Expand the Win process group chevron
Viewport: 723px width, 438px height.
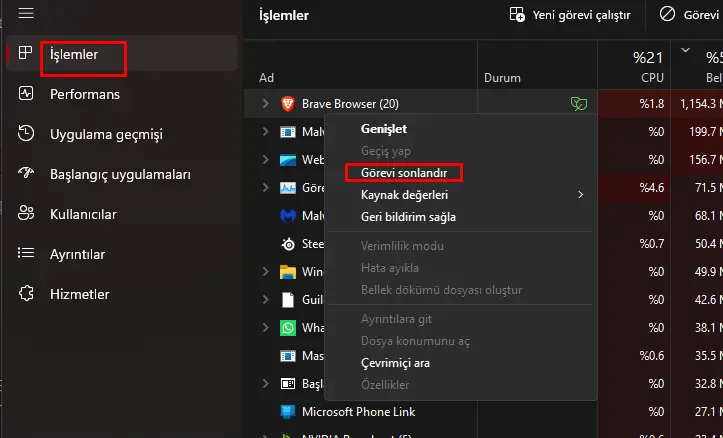click(265, 271)
